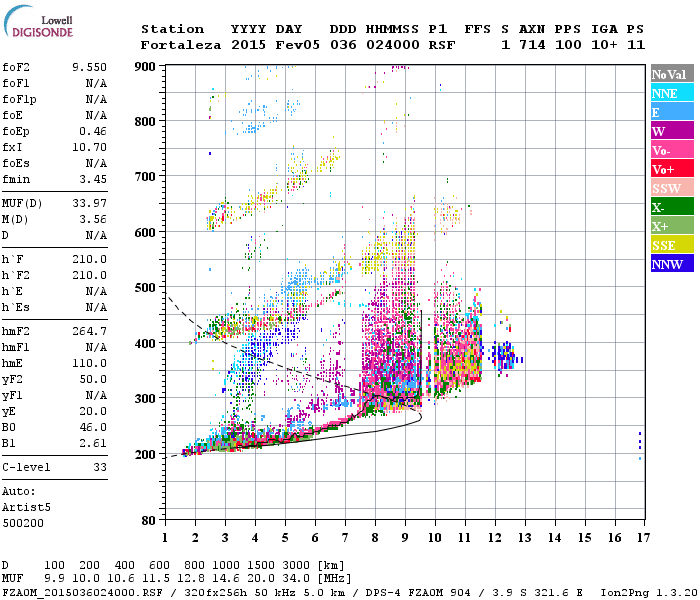Click the Artist5 auto-scaling label
The height and width of the screenshot is (600, 700).
coord(26,508)
